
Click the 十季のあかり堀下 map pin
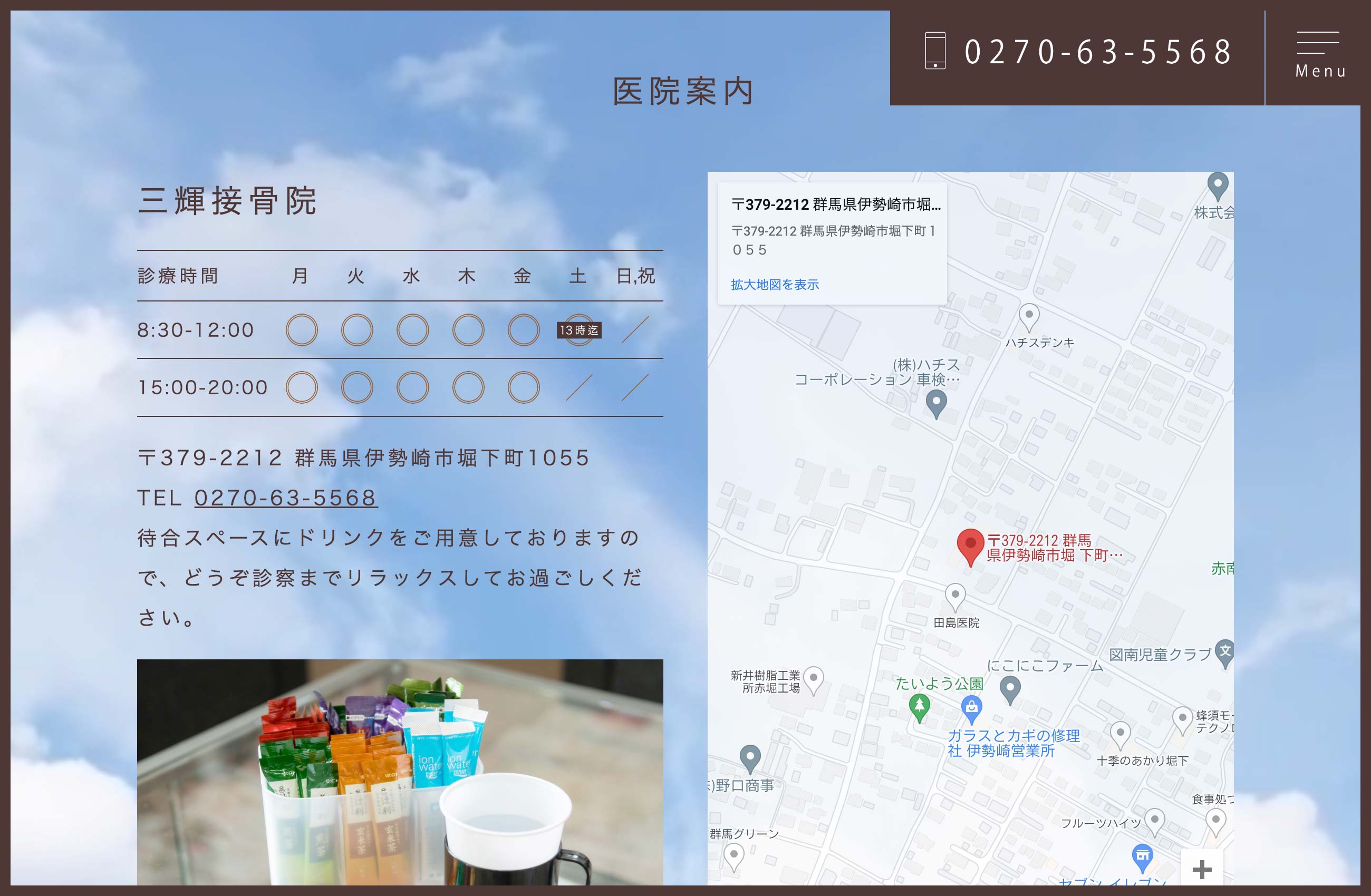tap(1120, 734)
